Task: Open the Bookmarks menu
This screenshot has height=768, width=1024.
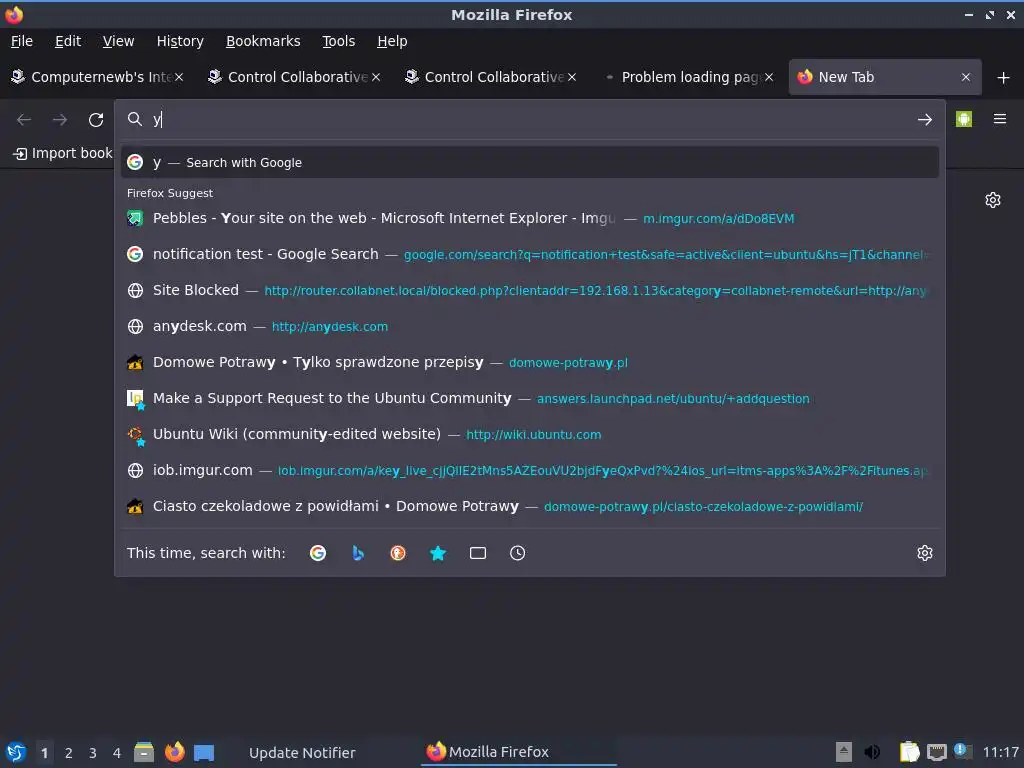Action: pyautogui.click(x=263, y=41)
